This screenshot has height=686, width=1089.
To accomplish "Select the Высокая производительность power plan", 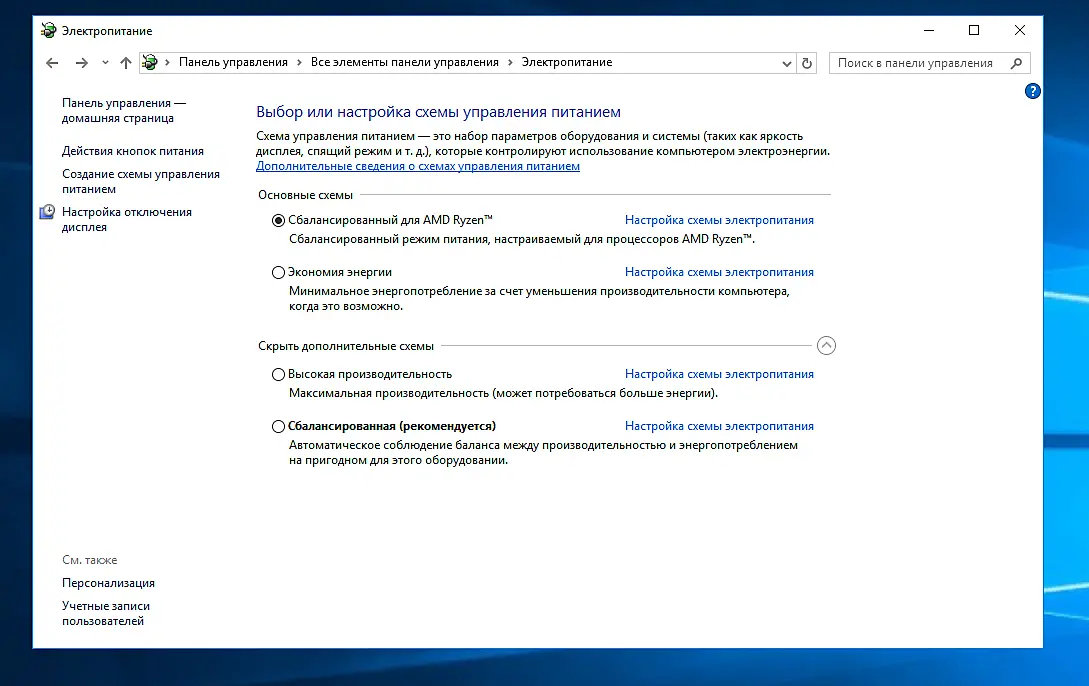I will (279, 374).
